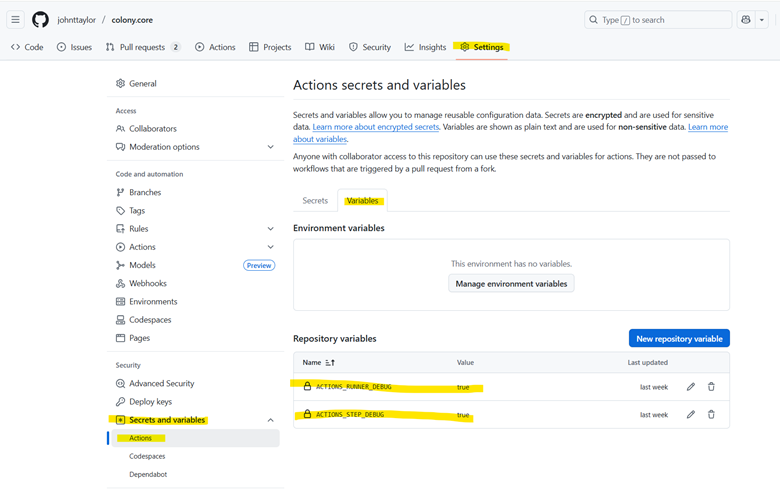
Task: Open Branches settings
Action: pos(138,192)
